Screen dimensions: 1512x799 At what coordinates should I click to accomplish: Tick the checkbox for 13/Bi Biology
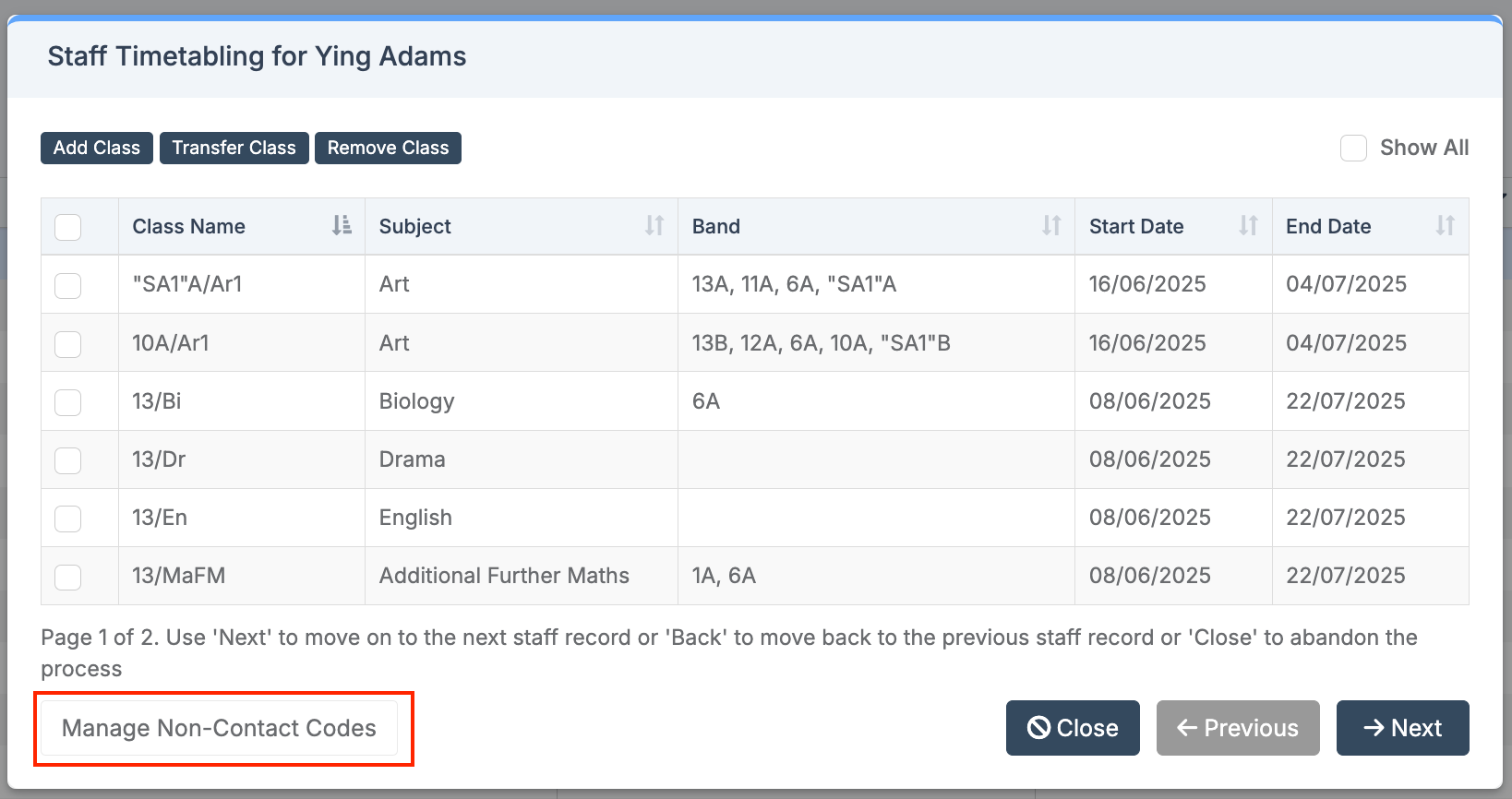pos(68,402)
